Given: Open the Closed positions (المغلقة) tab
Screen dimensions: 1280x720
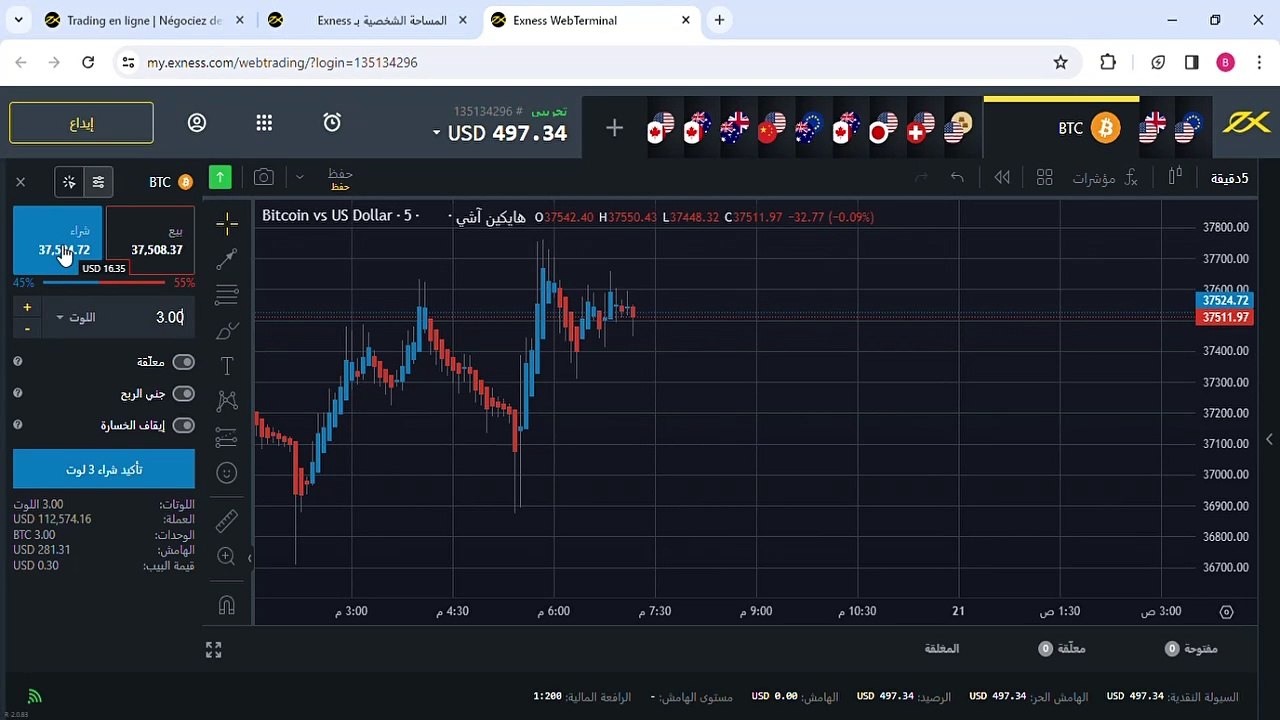Looking at the screenshot, I should pos(941,649).
